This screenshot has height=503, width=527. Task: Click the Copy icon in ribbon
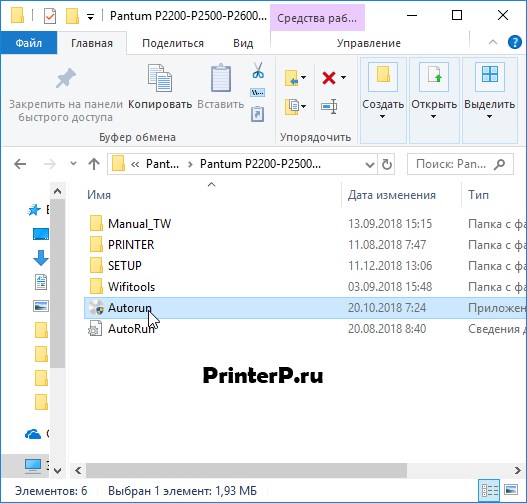[160, 78]
